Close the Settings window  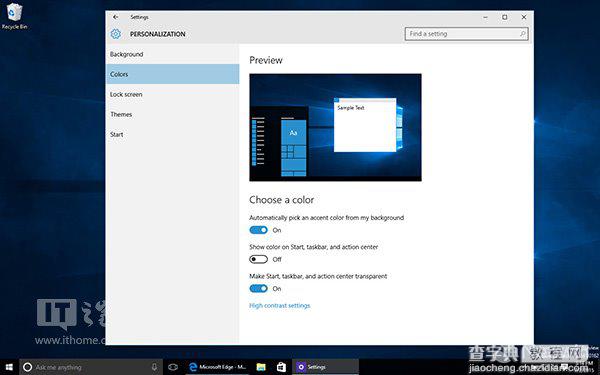(524, 17)
